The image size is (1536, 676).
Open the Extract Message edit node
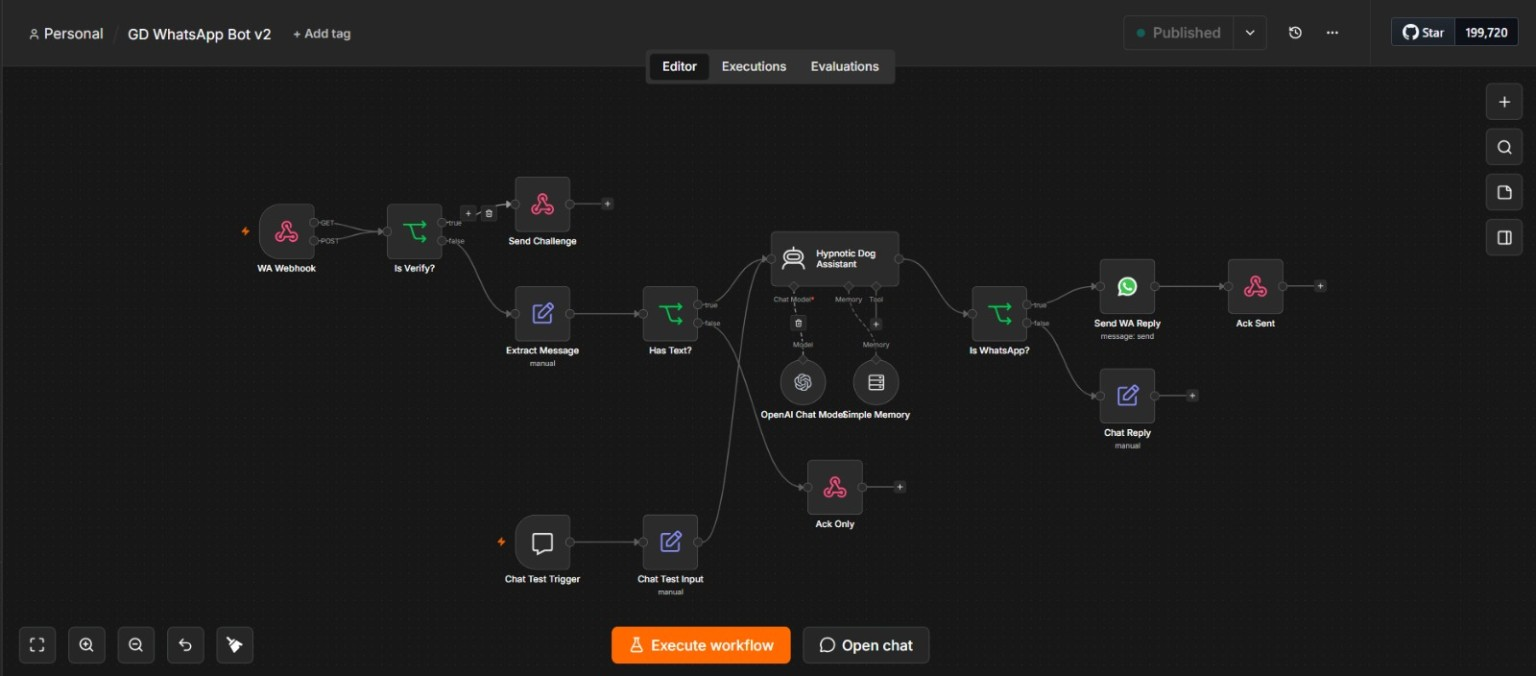(542, 313)
